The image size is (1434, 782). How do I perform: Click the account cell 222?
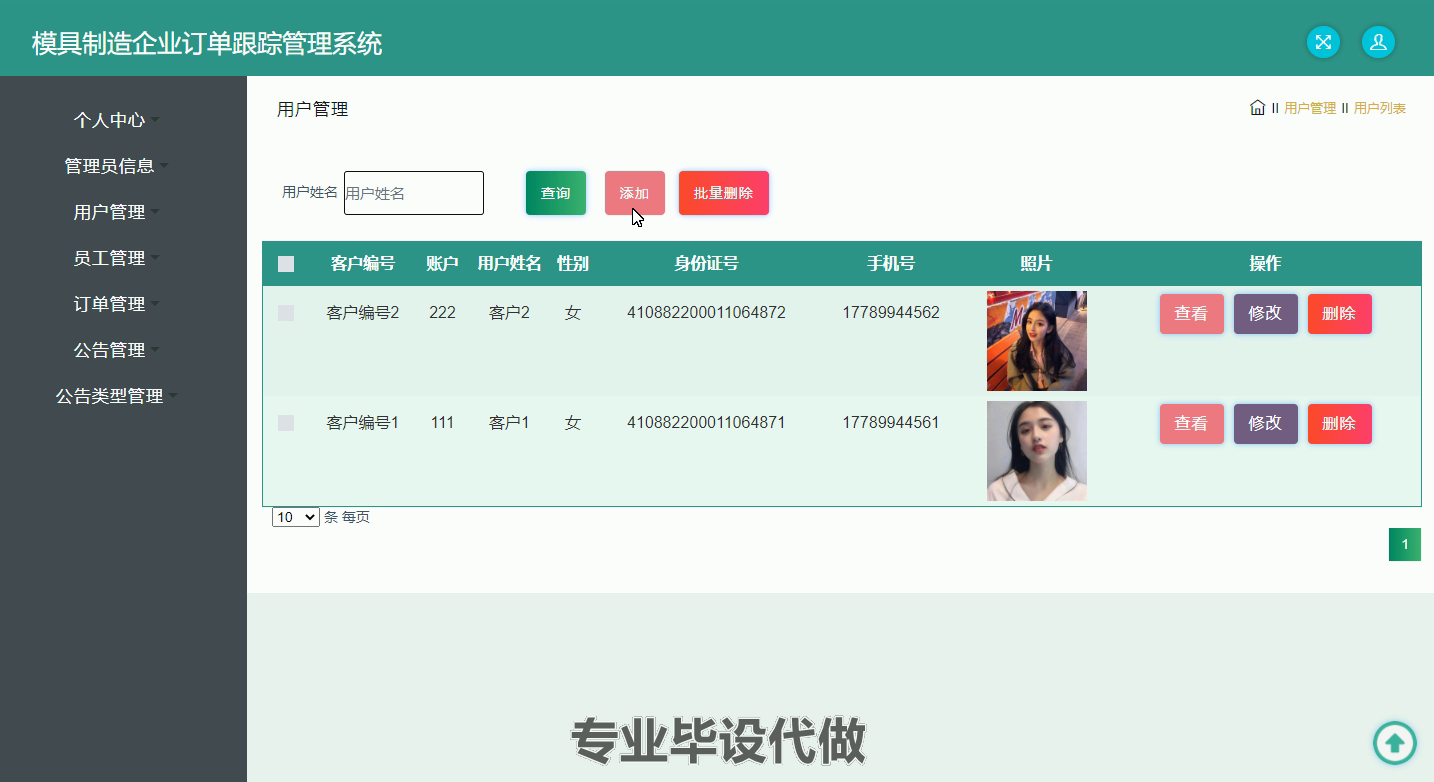pyautogui.click(x=442, y=313)
